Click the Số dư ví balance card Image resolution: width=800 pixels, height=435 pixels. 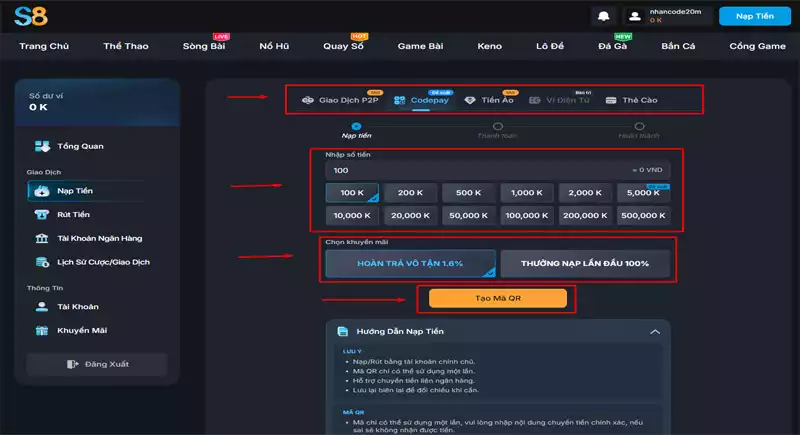(97, 102)
